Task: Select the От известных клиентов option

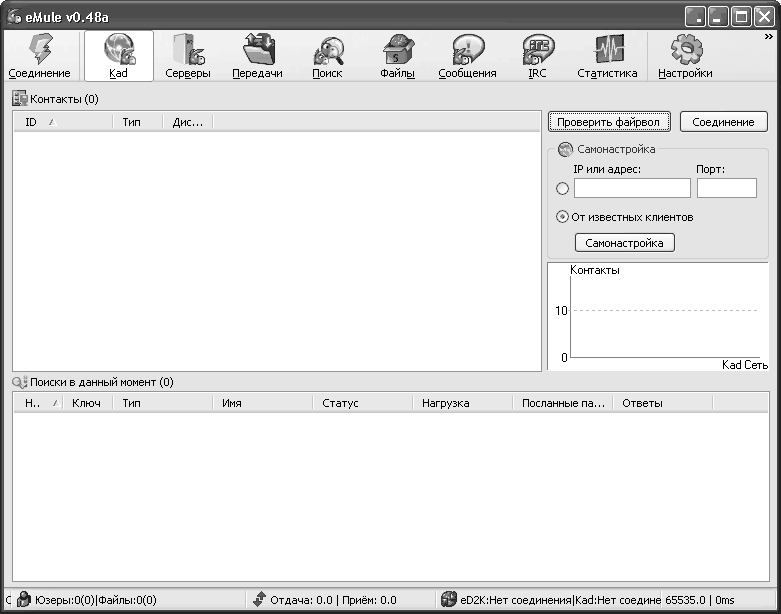Action: pos(562,217)
